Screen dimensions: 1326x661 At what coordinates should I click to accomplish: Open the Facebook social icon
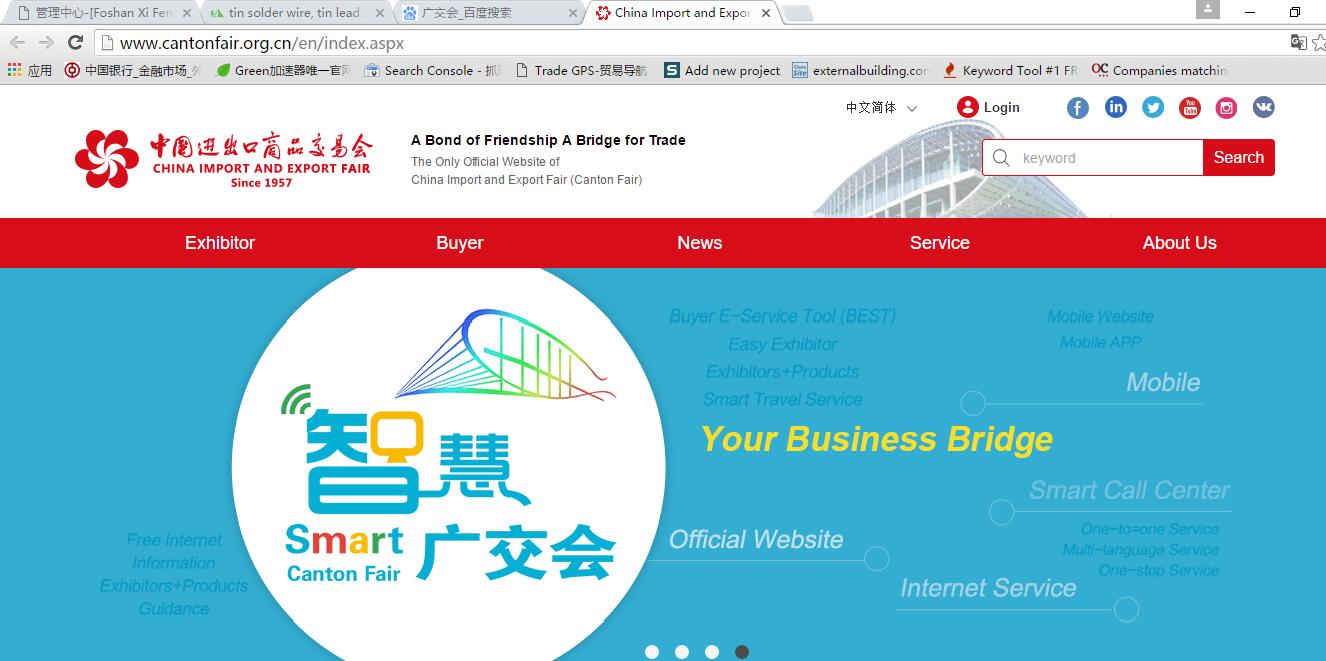click(1077, 108)
